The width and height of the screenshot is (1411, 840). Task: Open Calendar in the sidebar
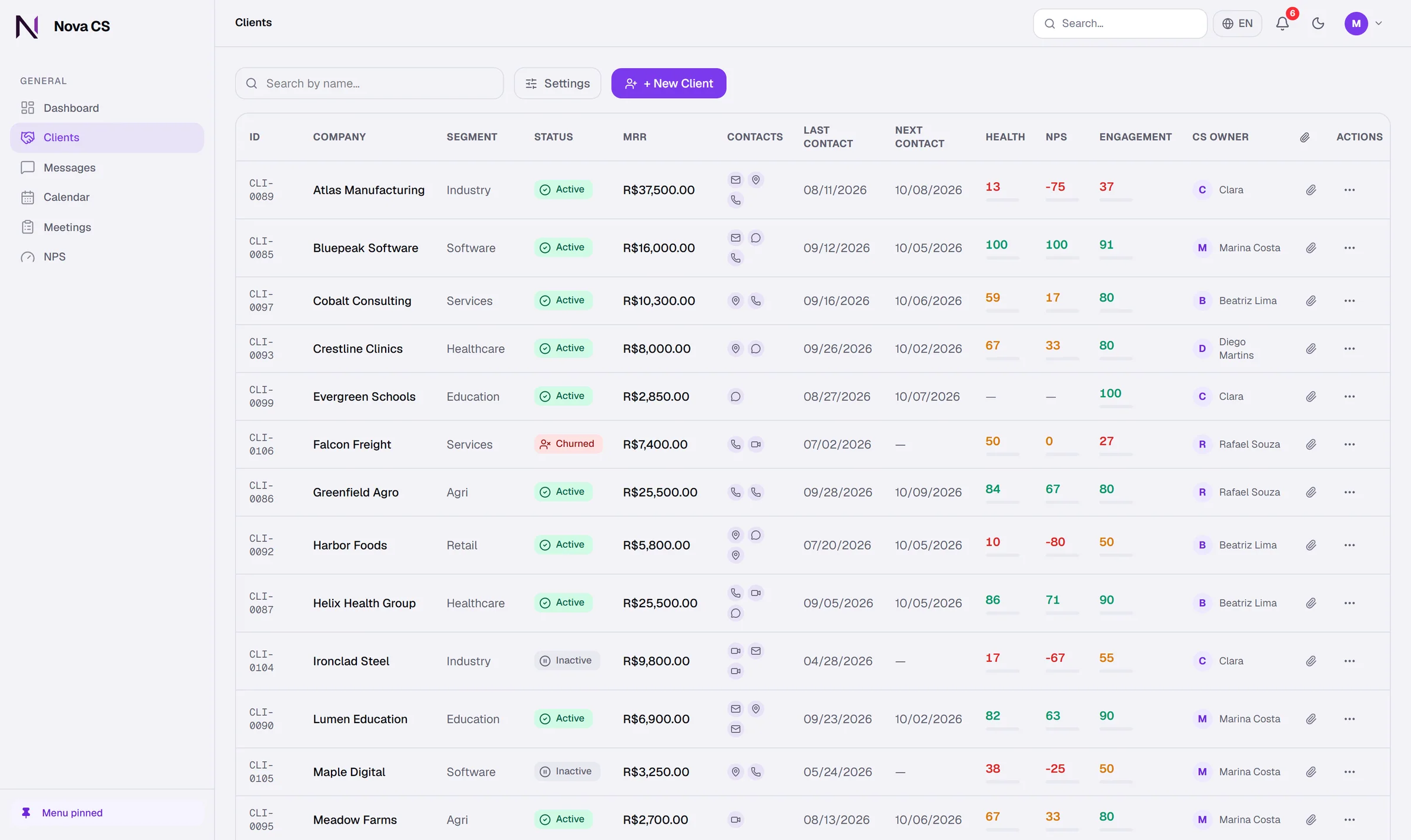tap(107, 197)
